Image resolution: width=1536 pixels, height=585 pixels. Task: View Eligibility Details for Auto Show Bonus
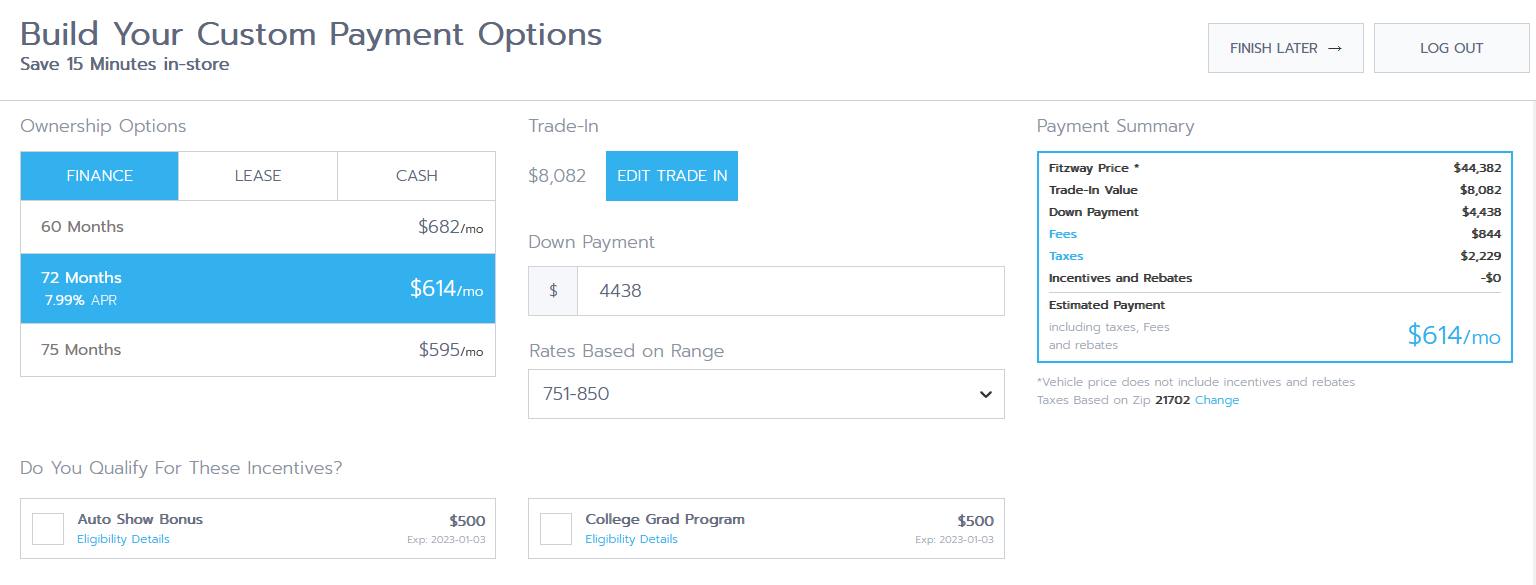click(123, 539)
